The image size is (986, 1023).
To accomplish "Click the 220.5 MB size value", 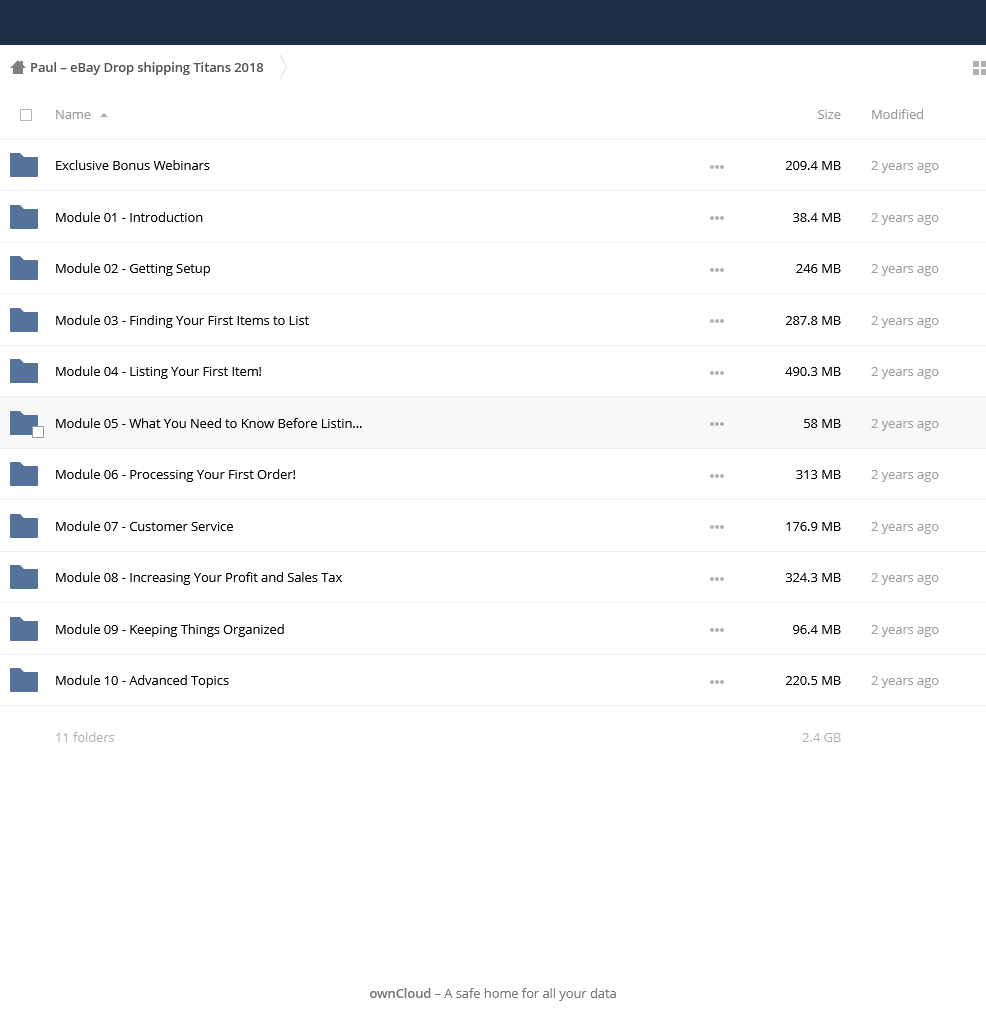I will tap(813, 680).
